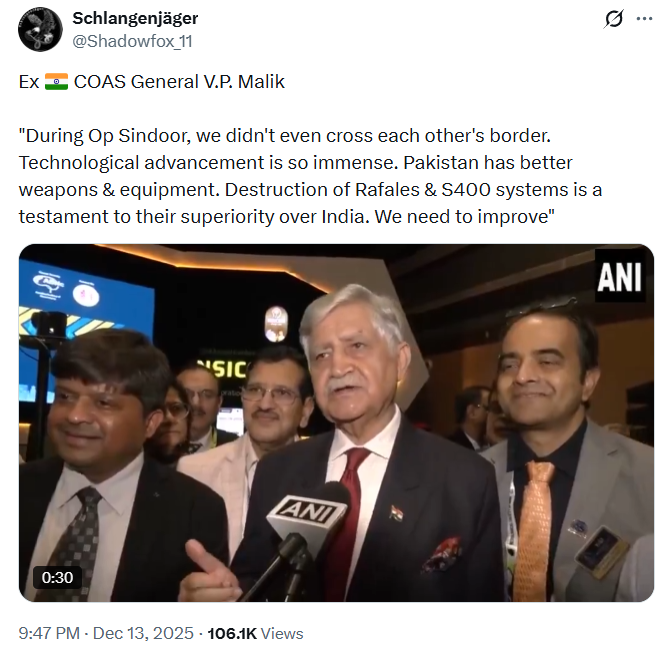Viewport: 669px width, 662px height.
Task: Click the NSIC sign in video background
Action: pyautogui.click(x=223, y=369)
